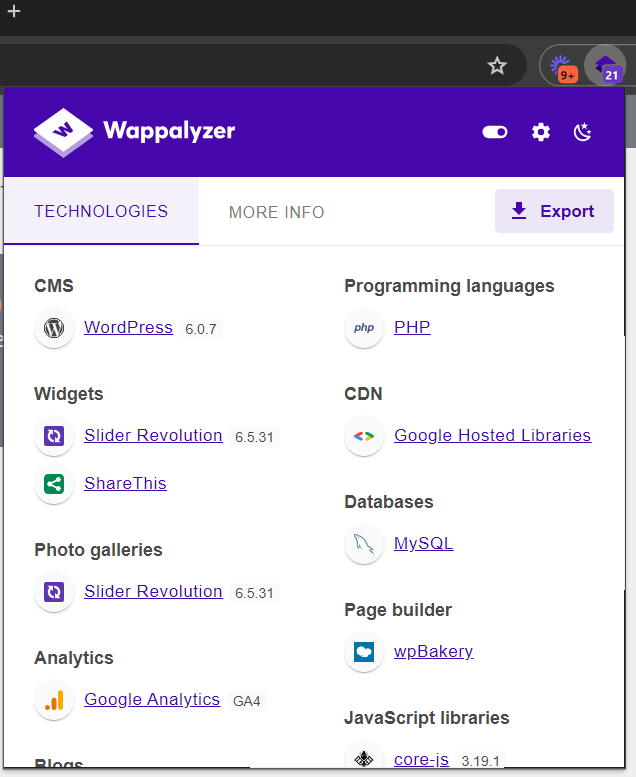
Task: Click the ShareThis green share icon
Action: (54, 484)
